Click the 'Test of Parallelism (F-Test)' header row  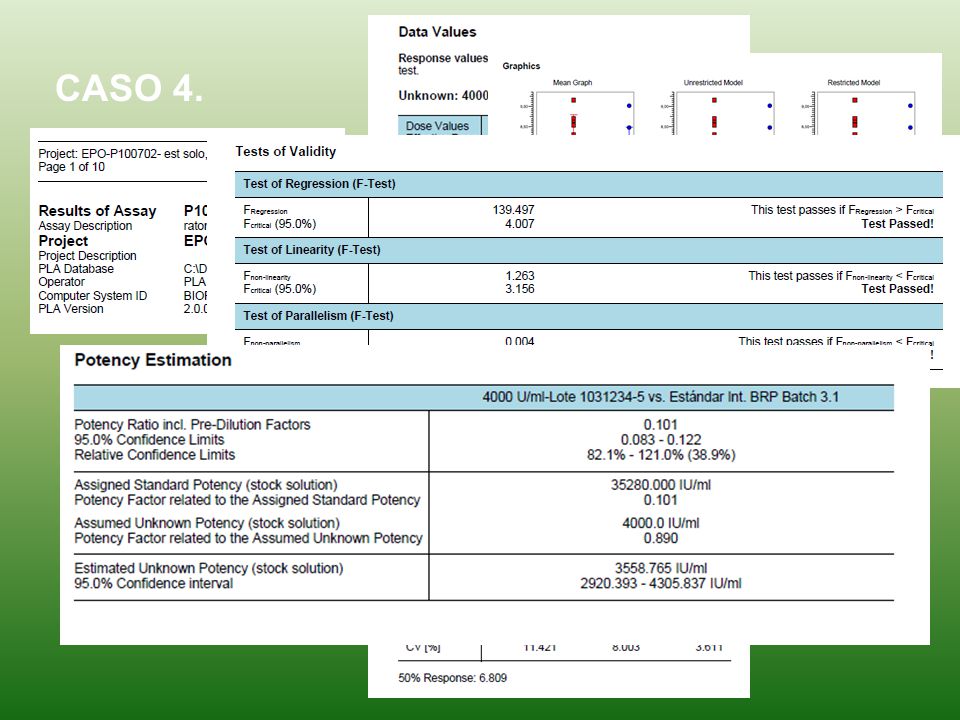(588, 316)
